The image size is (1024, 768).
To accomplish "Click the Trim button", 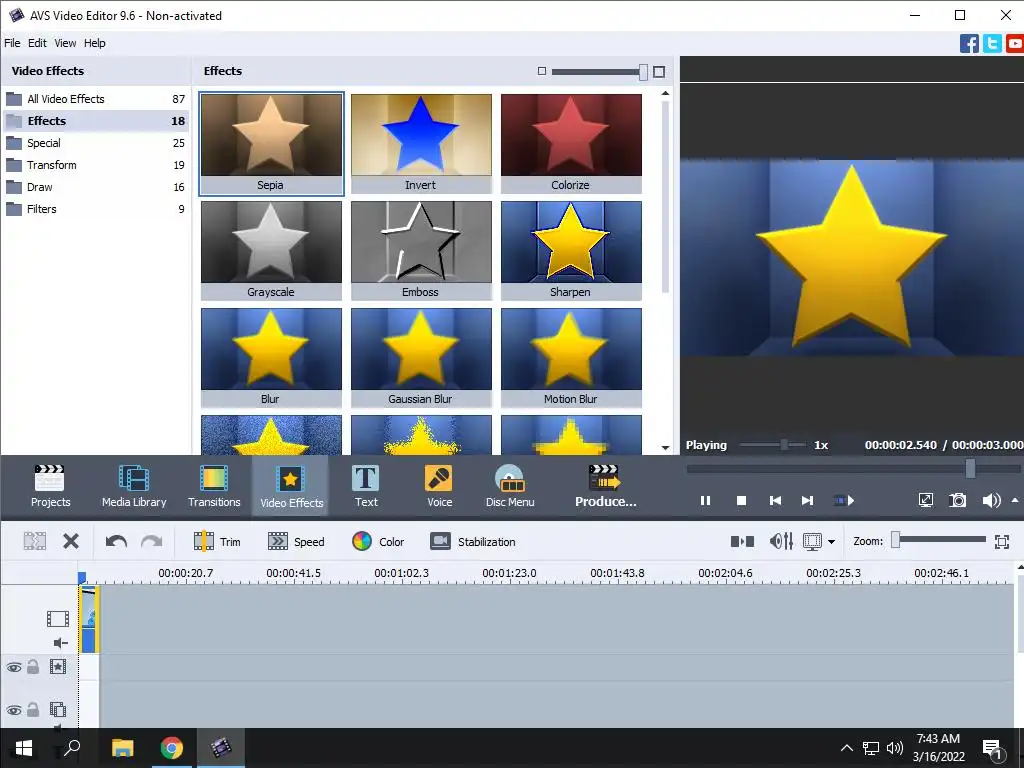I will coord(217,541).
